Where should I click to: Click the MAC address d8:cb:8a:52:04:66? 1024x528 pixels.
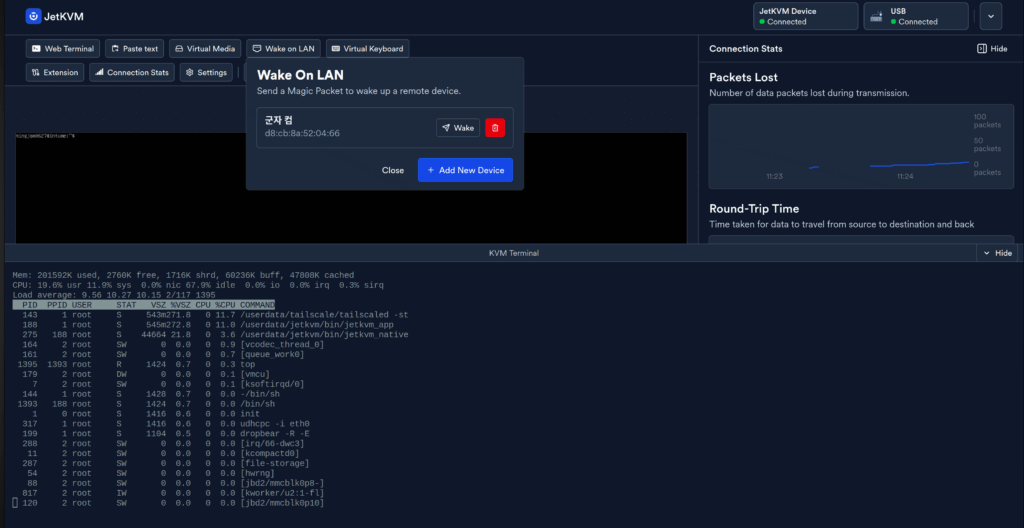302,133
